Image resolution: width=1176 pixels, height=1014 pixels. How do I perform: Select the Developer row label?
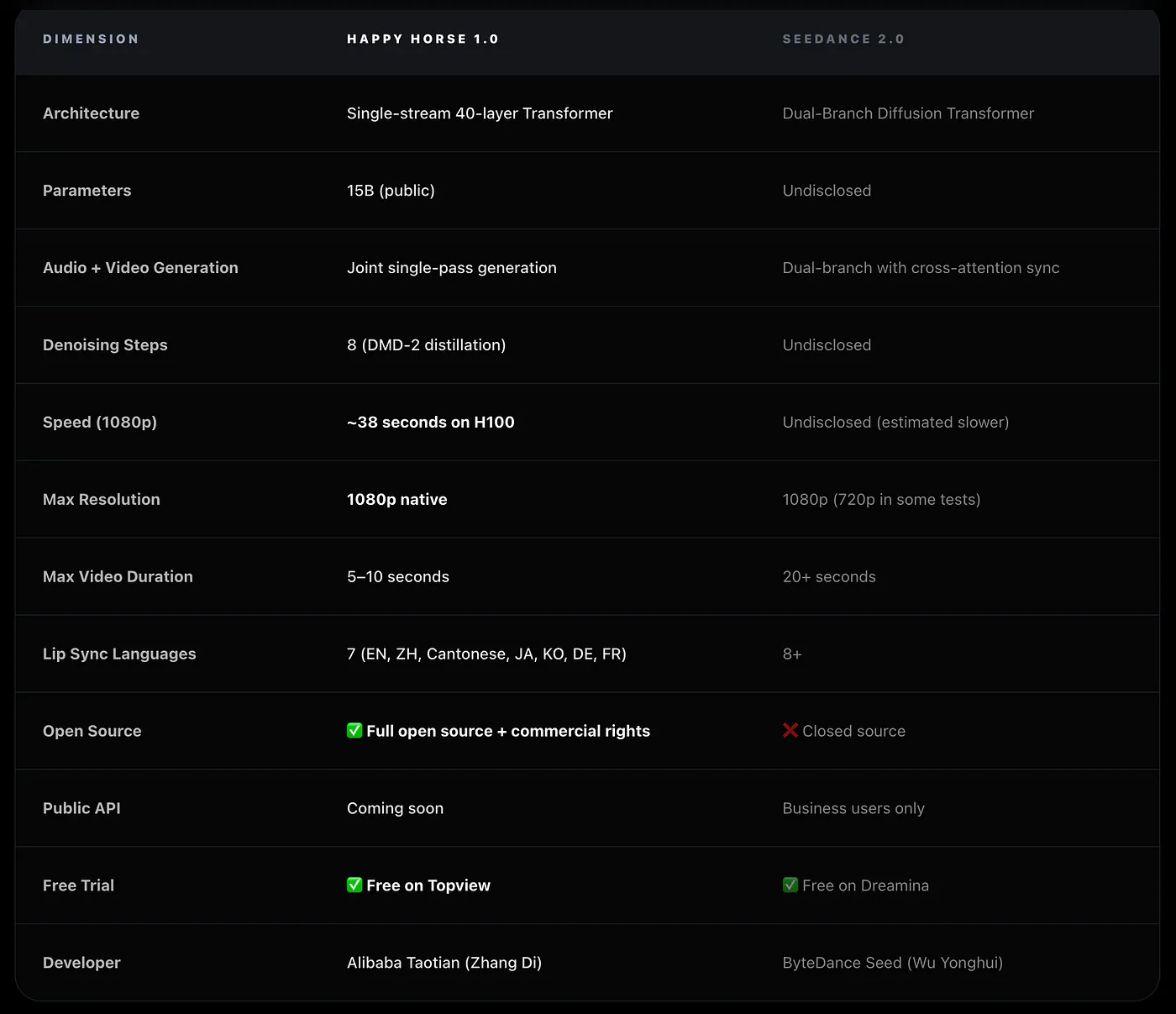coord(81,963)
